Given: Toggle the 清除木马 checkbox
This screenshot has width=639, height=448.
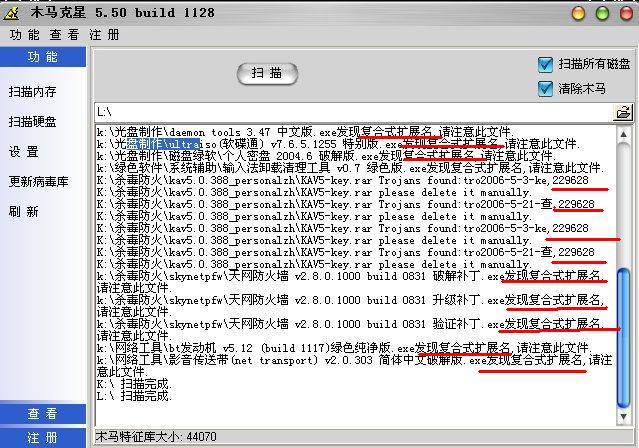Looking at the screenshot, I should pos(545,88).
